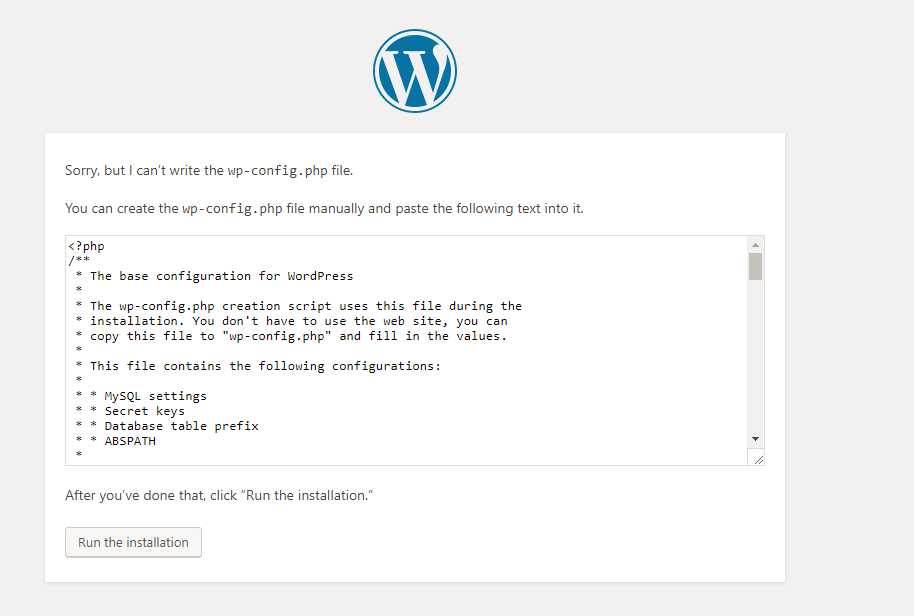914x616 pixels.
Task: Click the empty scrollbar track below the thumb
Action: [x=755, y=355]
